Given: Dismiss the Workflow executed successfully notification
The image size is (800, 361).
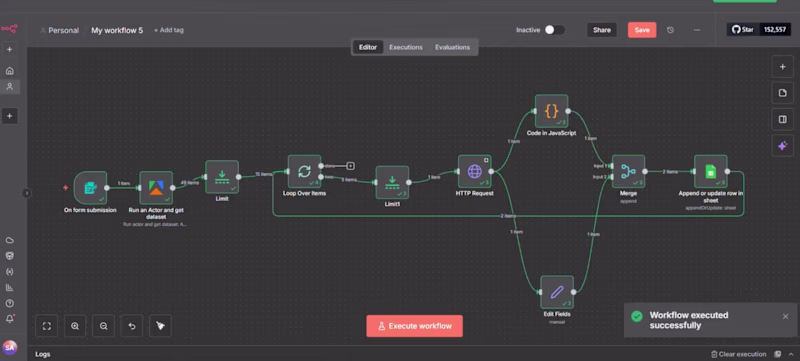Looking at the screenshot, I should tap(785, 317).
